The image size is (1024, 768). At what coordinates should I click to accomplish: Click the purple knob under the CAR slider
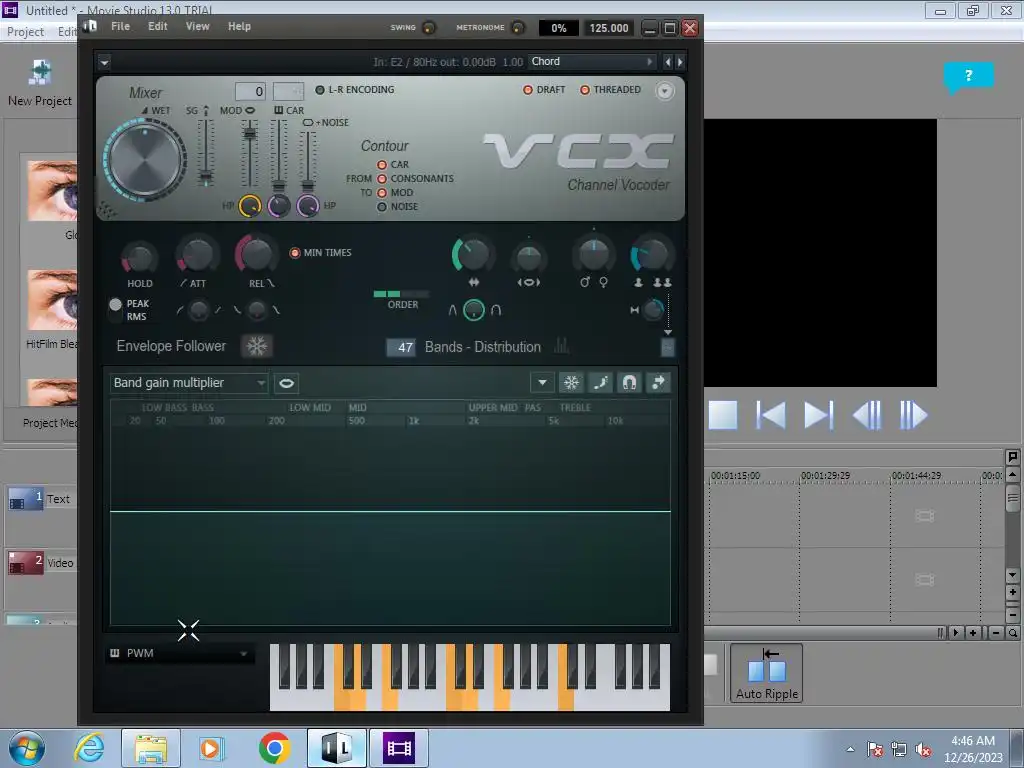[x=279, y=206]
